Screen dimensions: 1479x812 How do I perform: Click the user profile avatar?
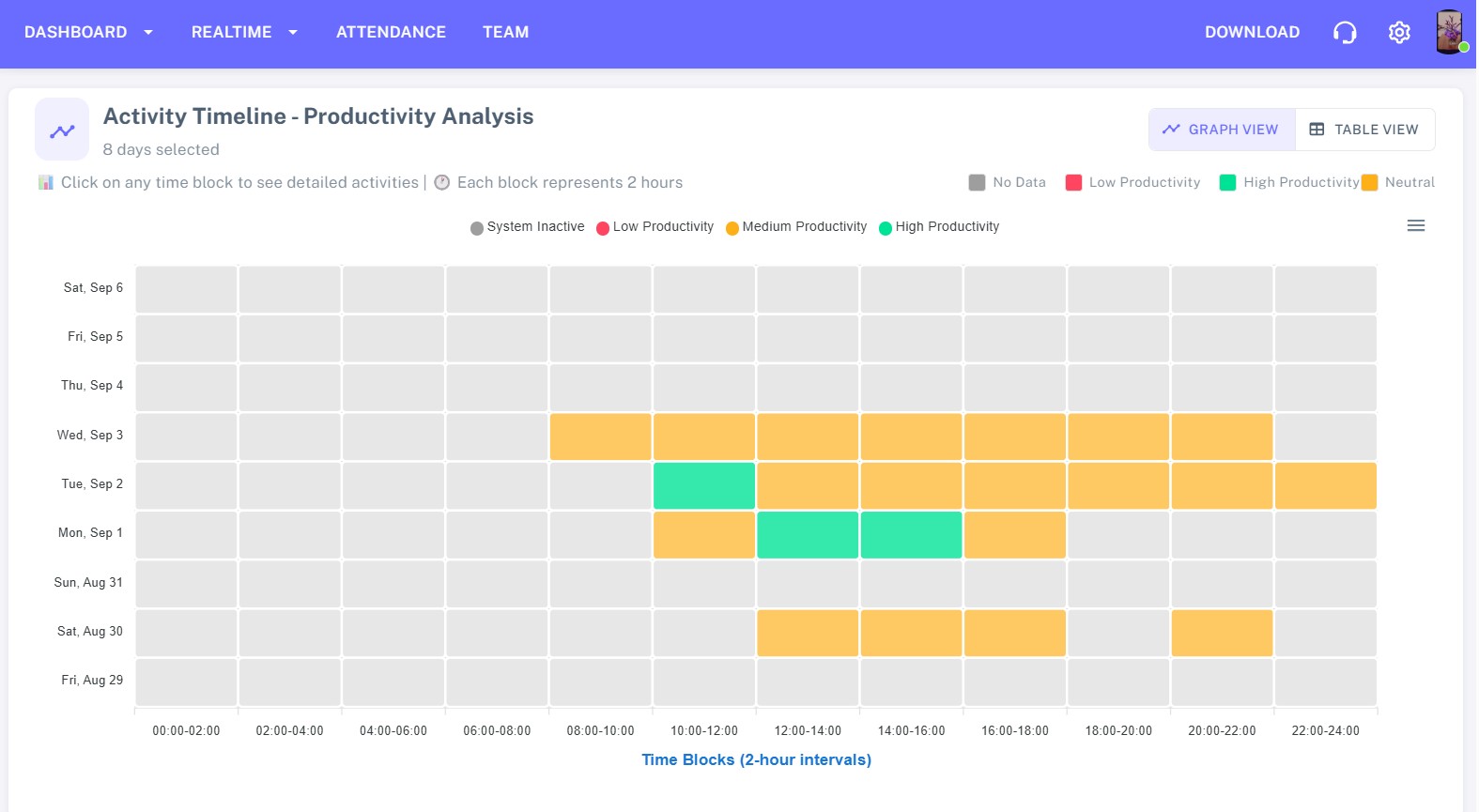1450,32
